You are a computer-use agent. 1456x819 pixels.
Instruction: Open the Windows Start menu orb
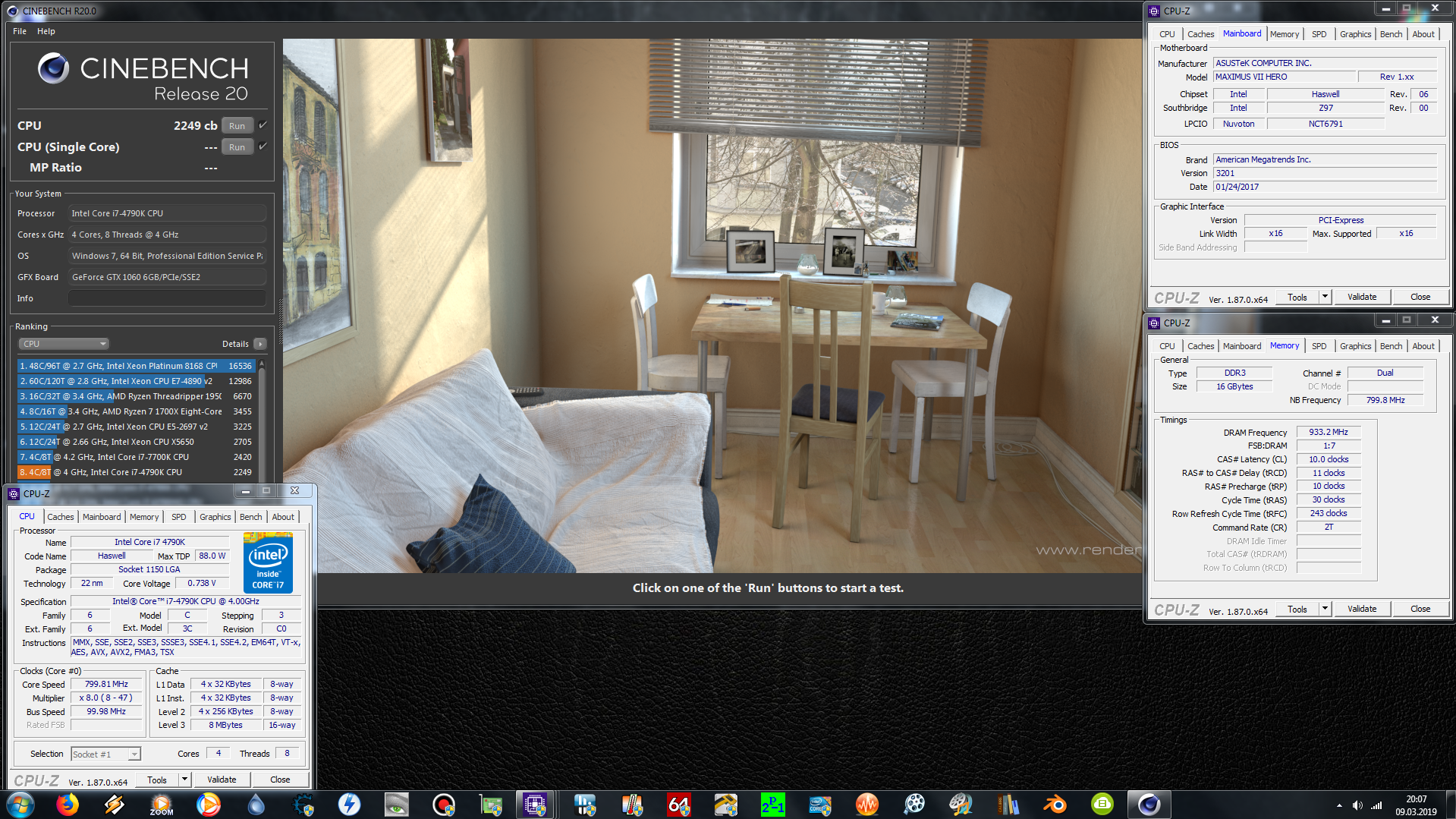point(20,805)
